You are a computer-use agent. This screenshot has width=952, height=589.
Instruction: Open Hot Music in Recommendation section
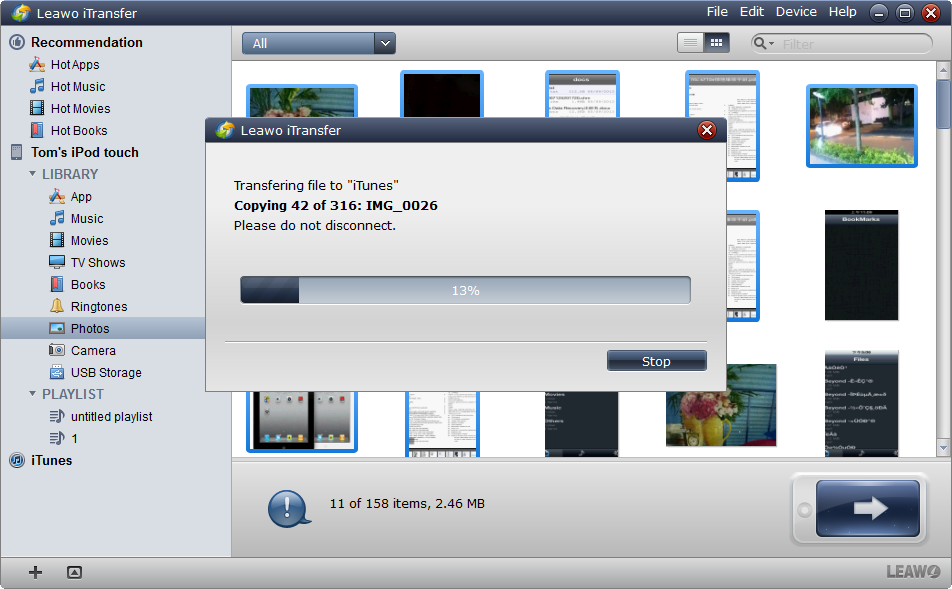(x=77, y=87)
